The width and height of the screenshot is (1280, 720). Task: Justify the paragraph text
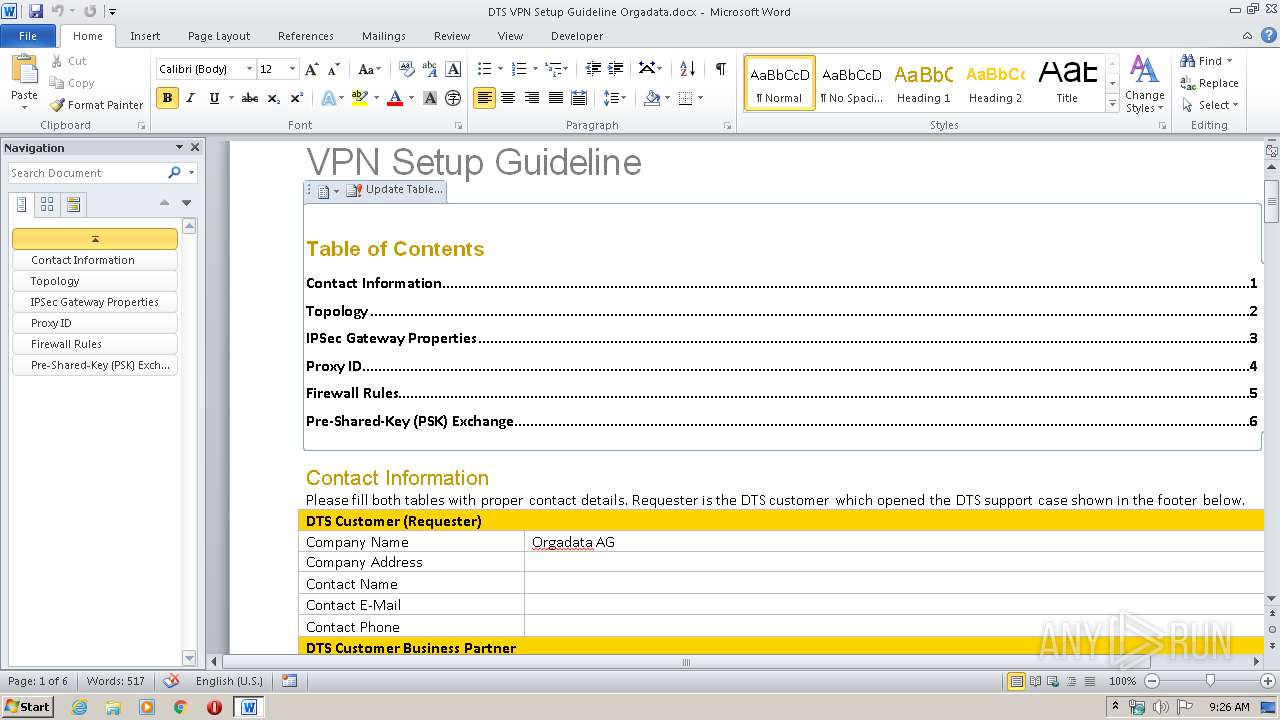pos(556,98)
